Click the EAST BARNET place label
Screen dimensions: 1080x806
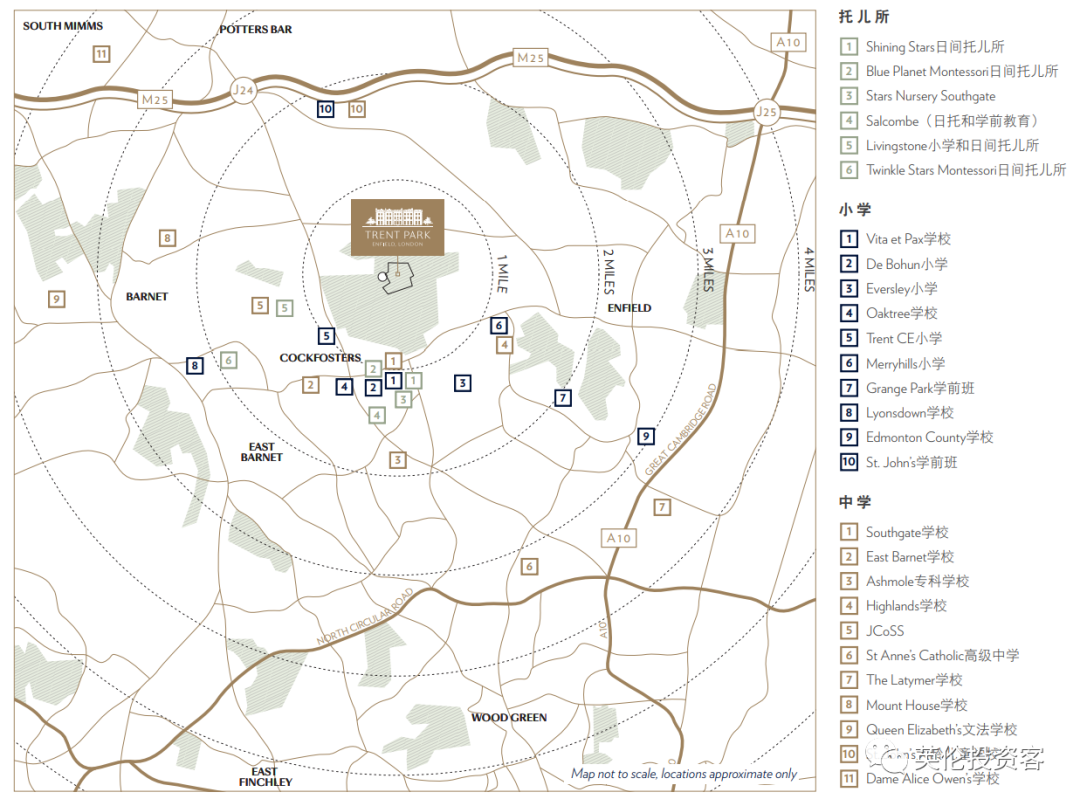(262, 452)
